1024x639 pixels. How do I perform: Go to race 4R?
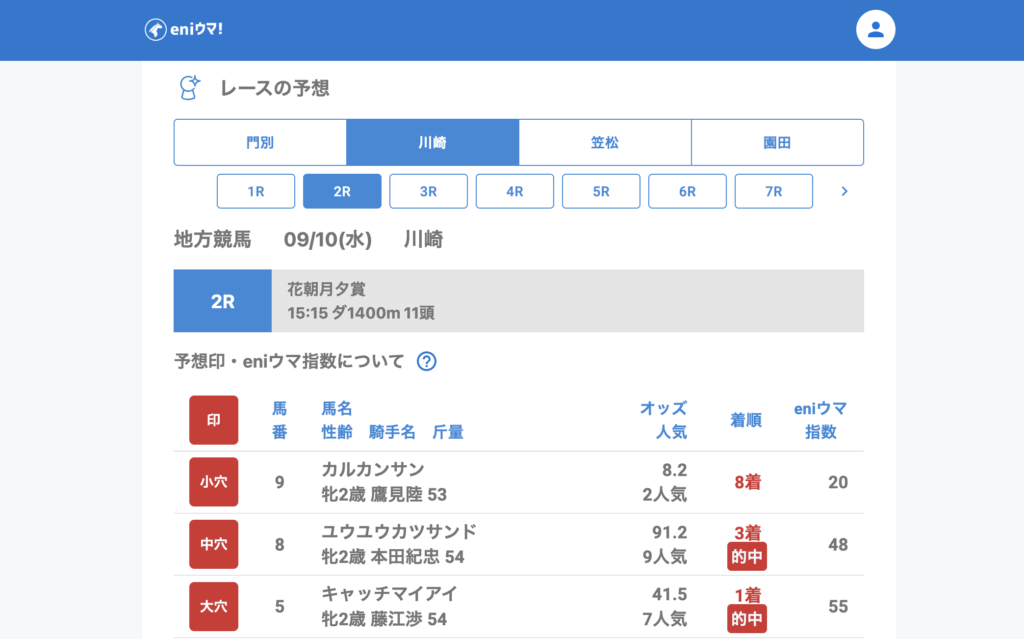[514, 191]
